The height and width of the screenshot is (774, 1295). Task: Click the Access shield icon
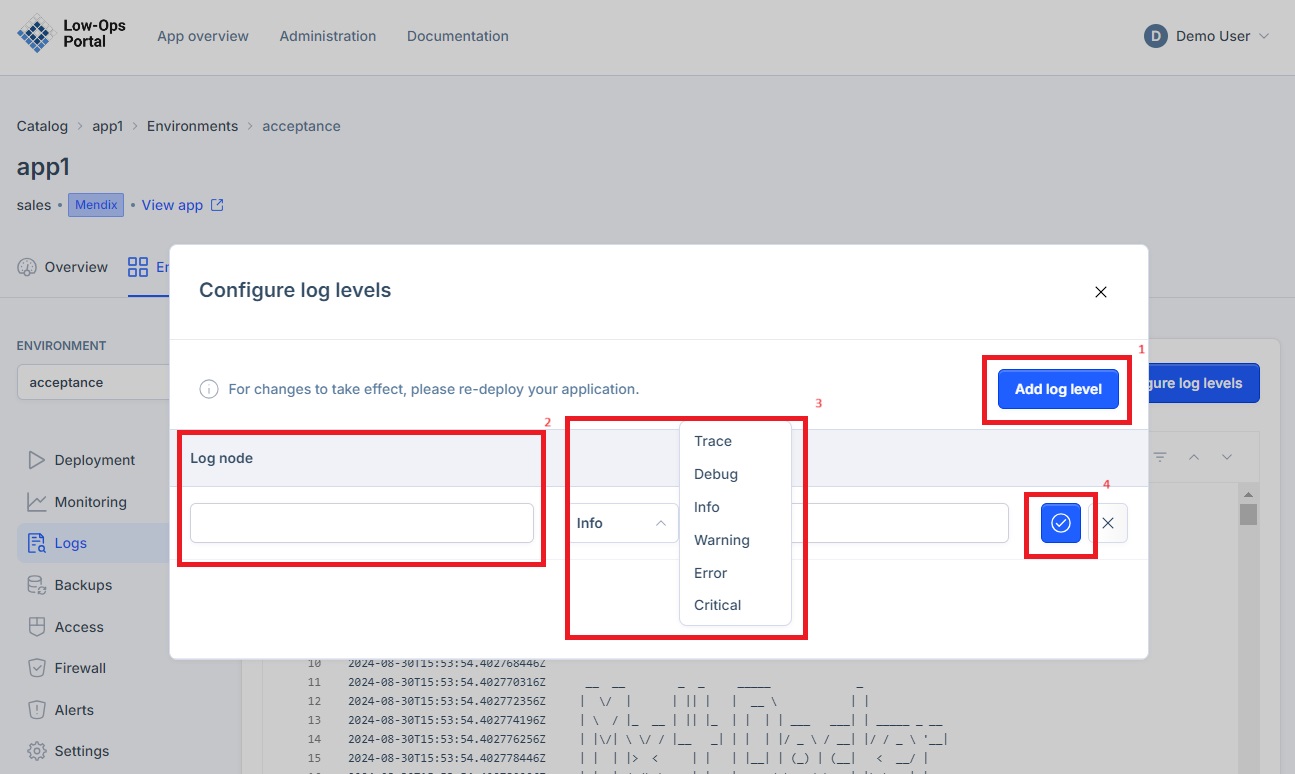(x=37, y=627)
